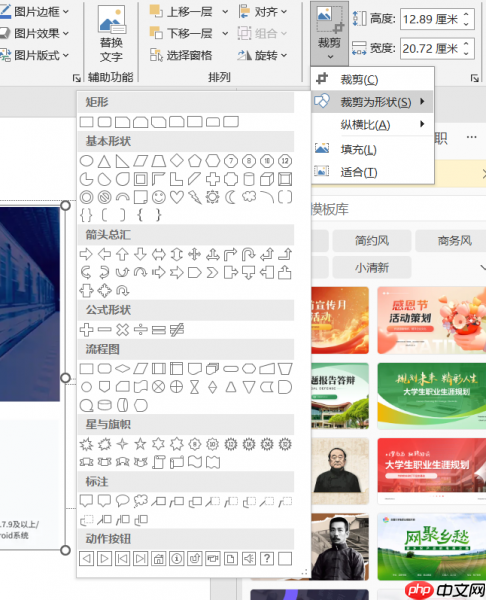Select the Sound action button shape
This screenshot has height=600, width=486.
249,559
